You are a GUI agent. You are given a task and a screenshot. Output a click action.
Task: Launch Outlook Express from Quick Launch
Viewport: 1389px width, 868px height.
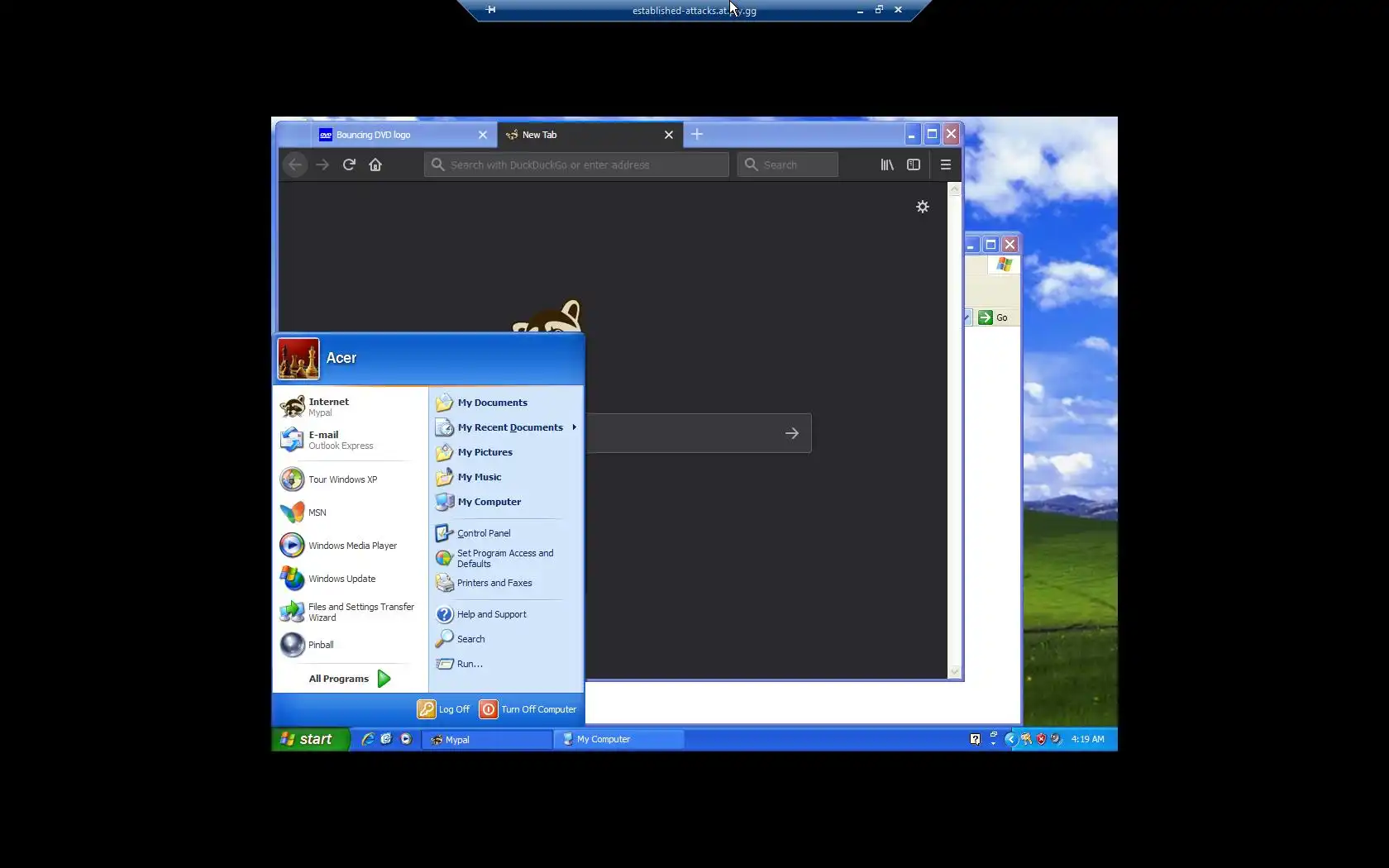click(x=386, y=739)
